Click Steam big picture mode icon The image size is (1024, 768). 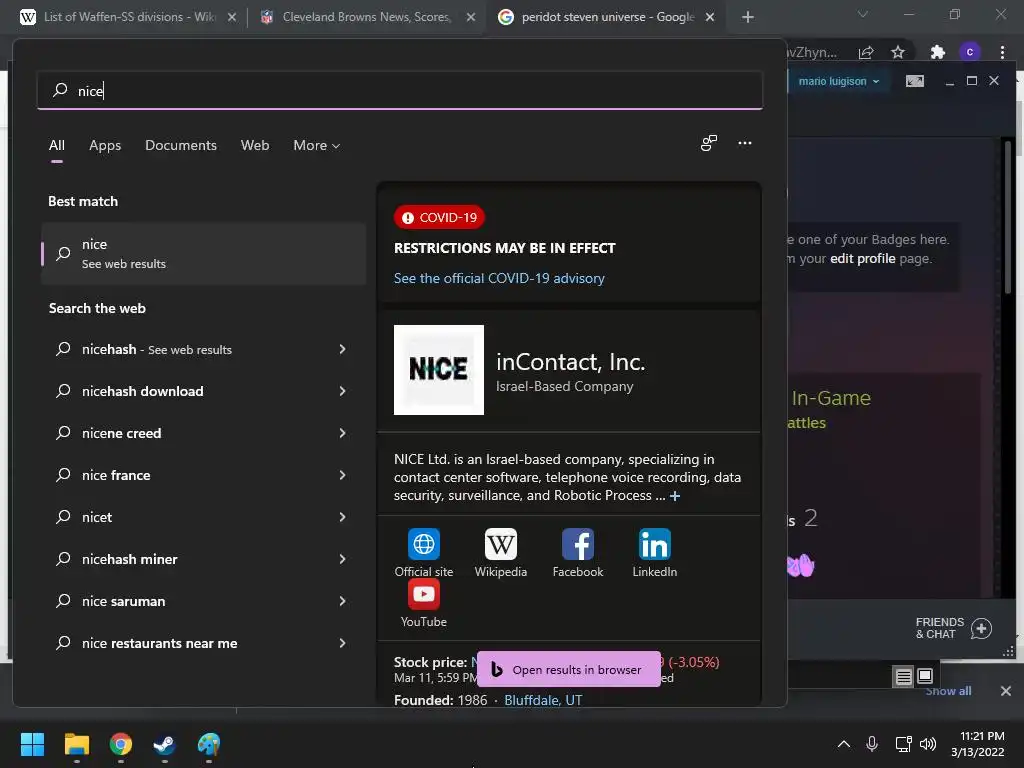(915, 81)
